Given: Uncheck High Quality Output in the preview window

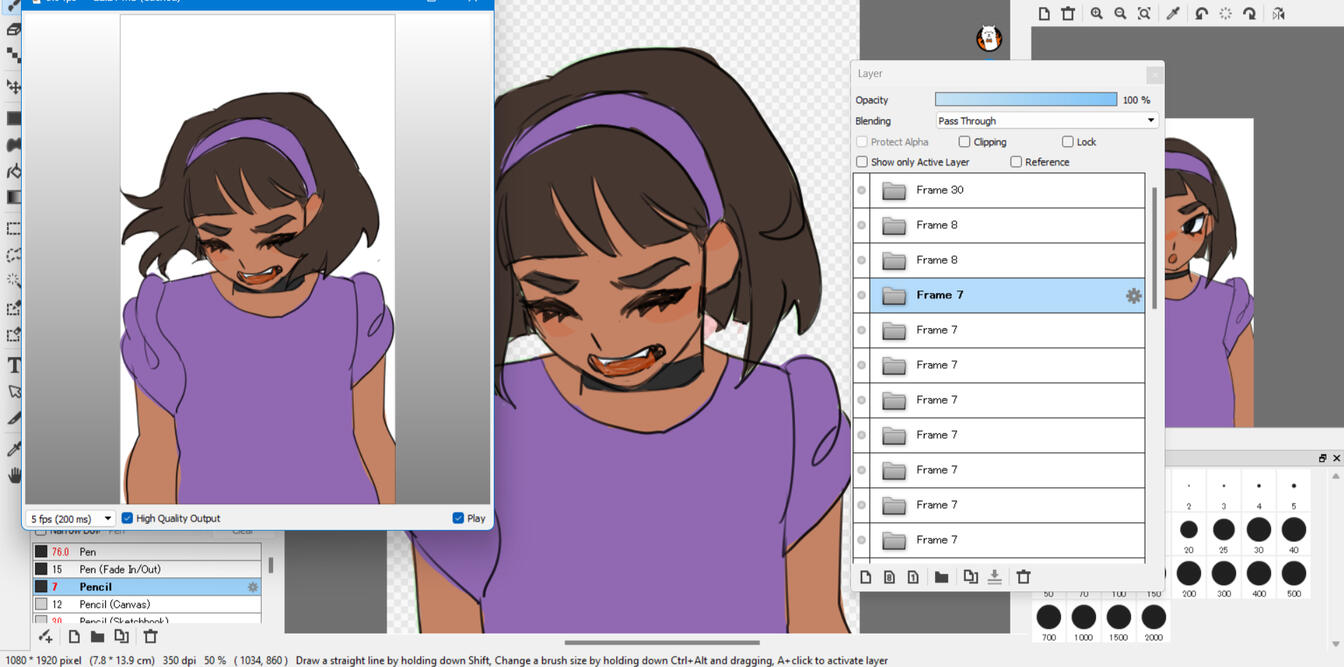Looking at the screenshot, I should tap(127, 518).
